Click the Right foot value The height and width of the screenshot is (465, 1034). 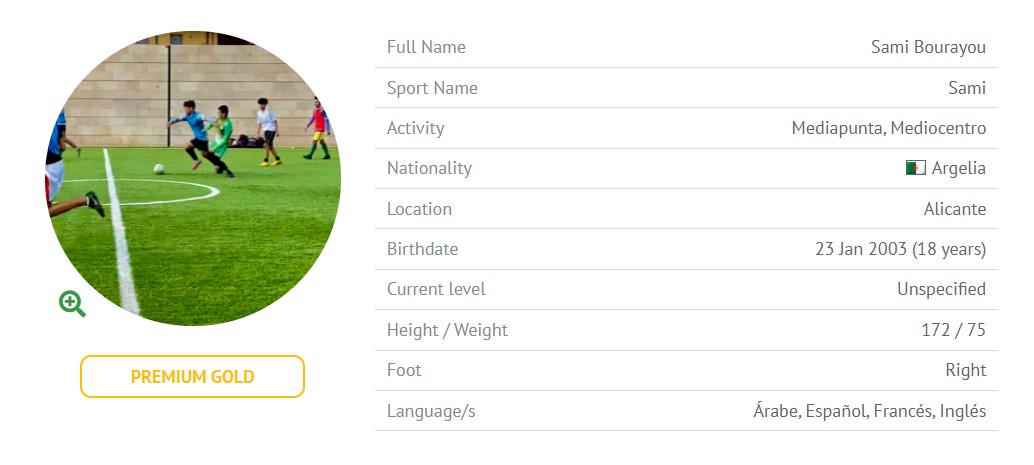(x=965, y=370)
